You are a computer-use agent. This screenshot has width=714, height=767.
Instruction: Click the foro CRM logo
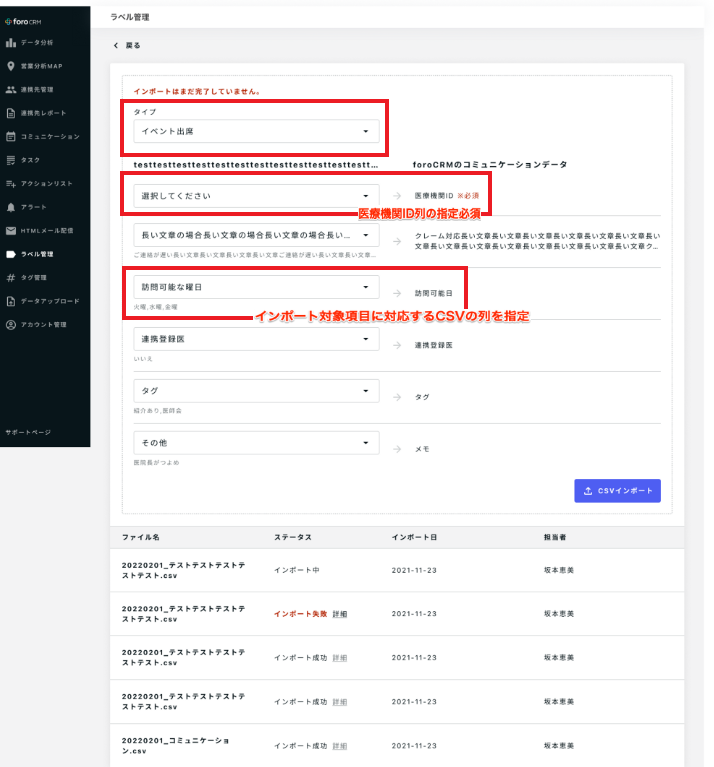coord(23,22)
